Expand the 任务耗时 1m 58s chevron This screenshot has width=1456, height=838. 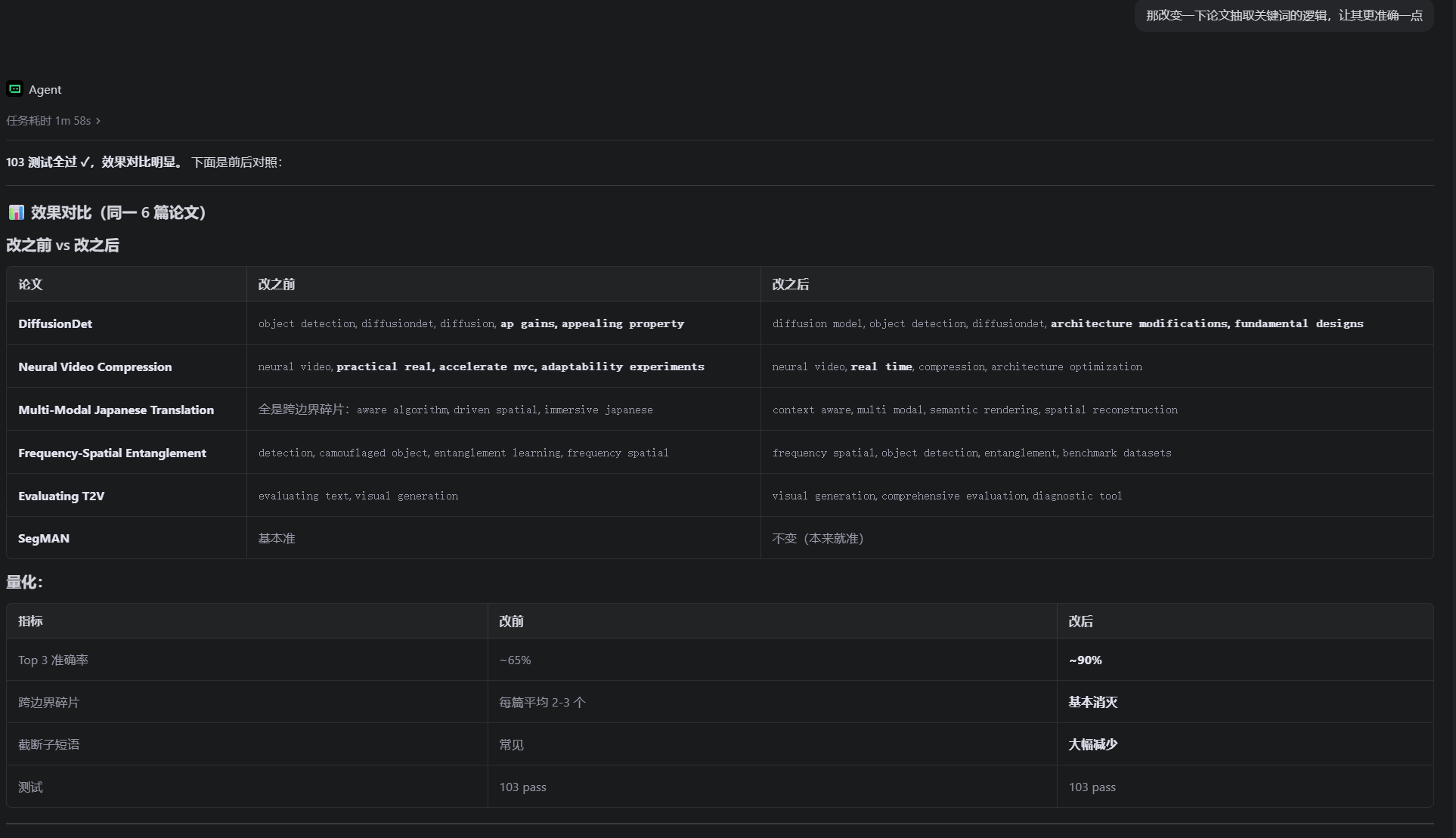tap(98, 121)
